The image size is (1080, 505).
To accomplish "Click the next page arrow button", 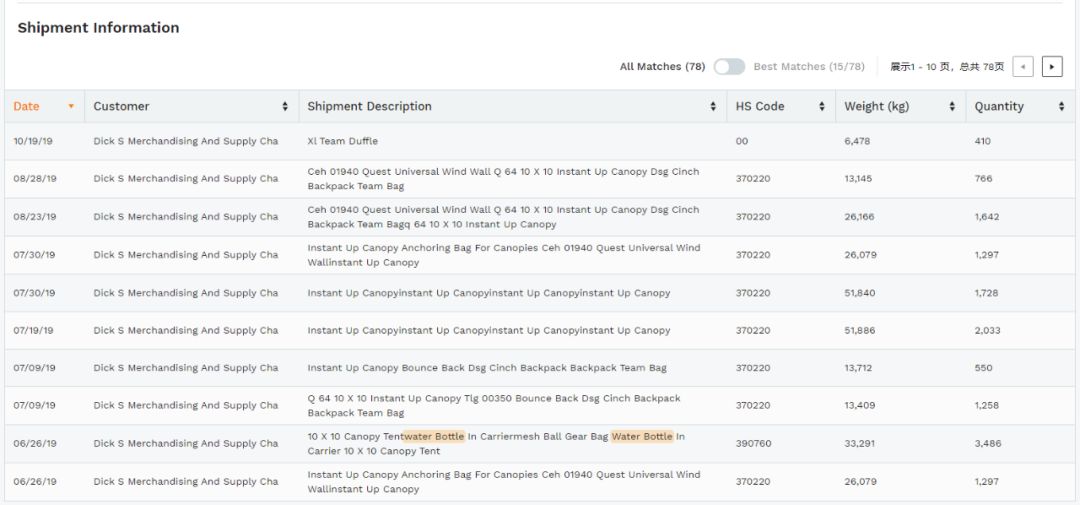I will point(1051,67).
